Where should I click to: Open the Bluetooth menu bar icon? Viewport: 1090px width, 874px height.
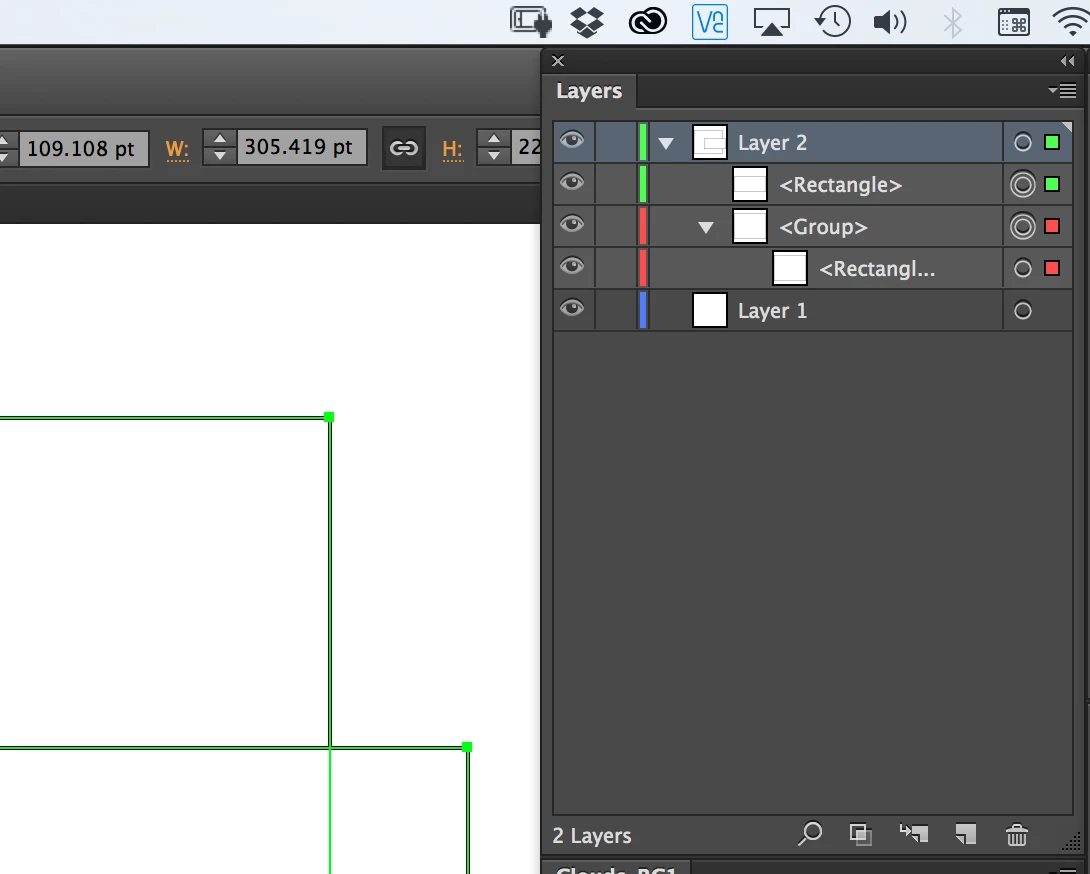pyautogui.click(x=952, y=23)
